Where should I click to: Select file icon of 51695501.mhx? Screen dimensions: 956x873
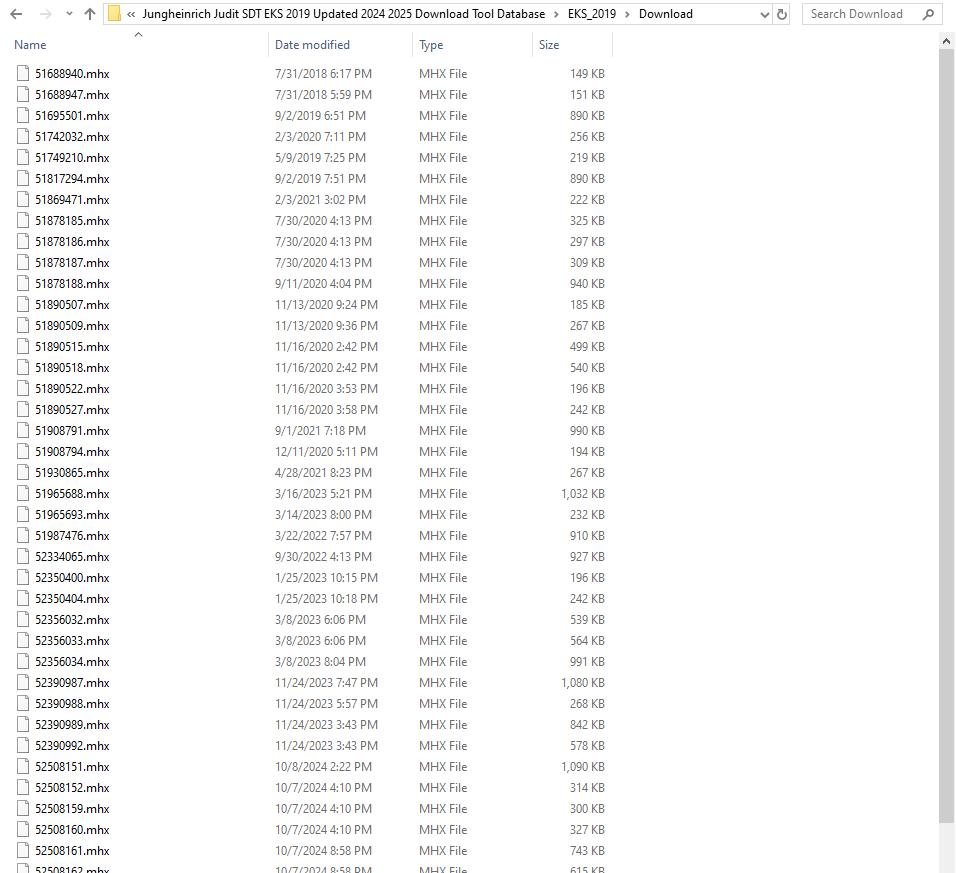[x=23, y=115]
